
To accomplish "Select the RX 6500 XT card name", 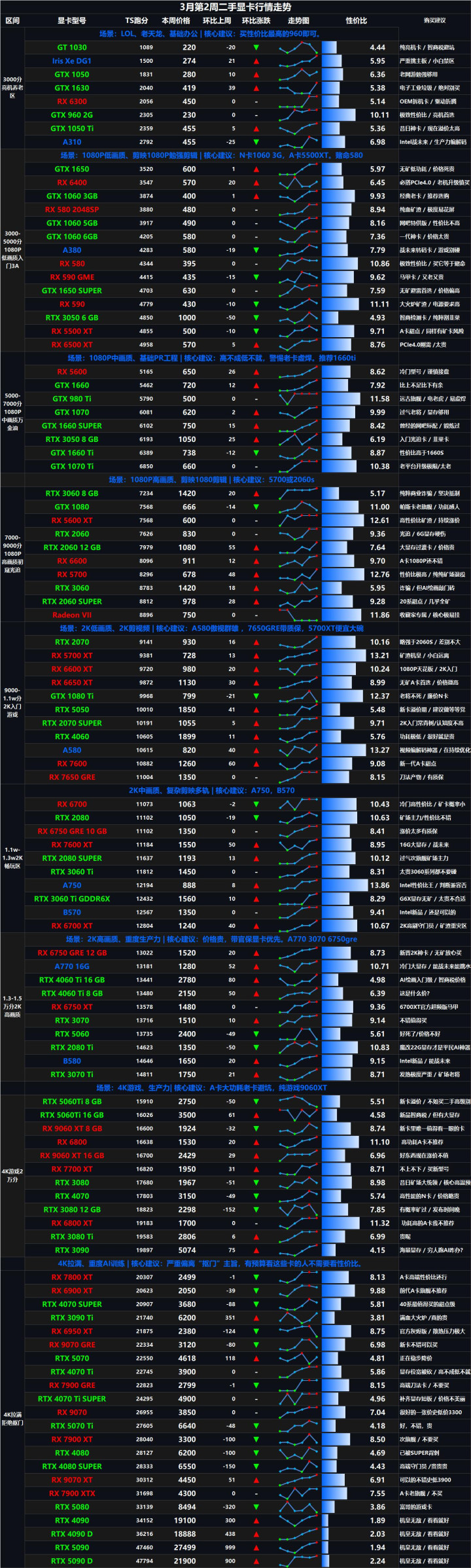I will click(x=72, y=345).
